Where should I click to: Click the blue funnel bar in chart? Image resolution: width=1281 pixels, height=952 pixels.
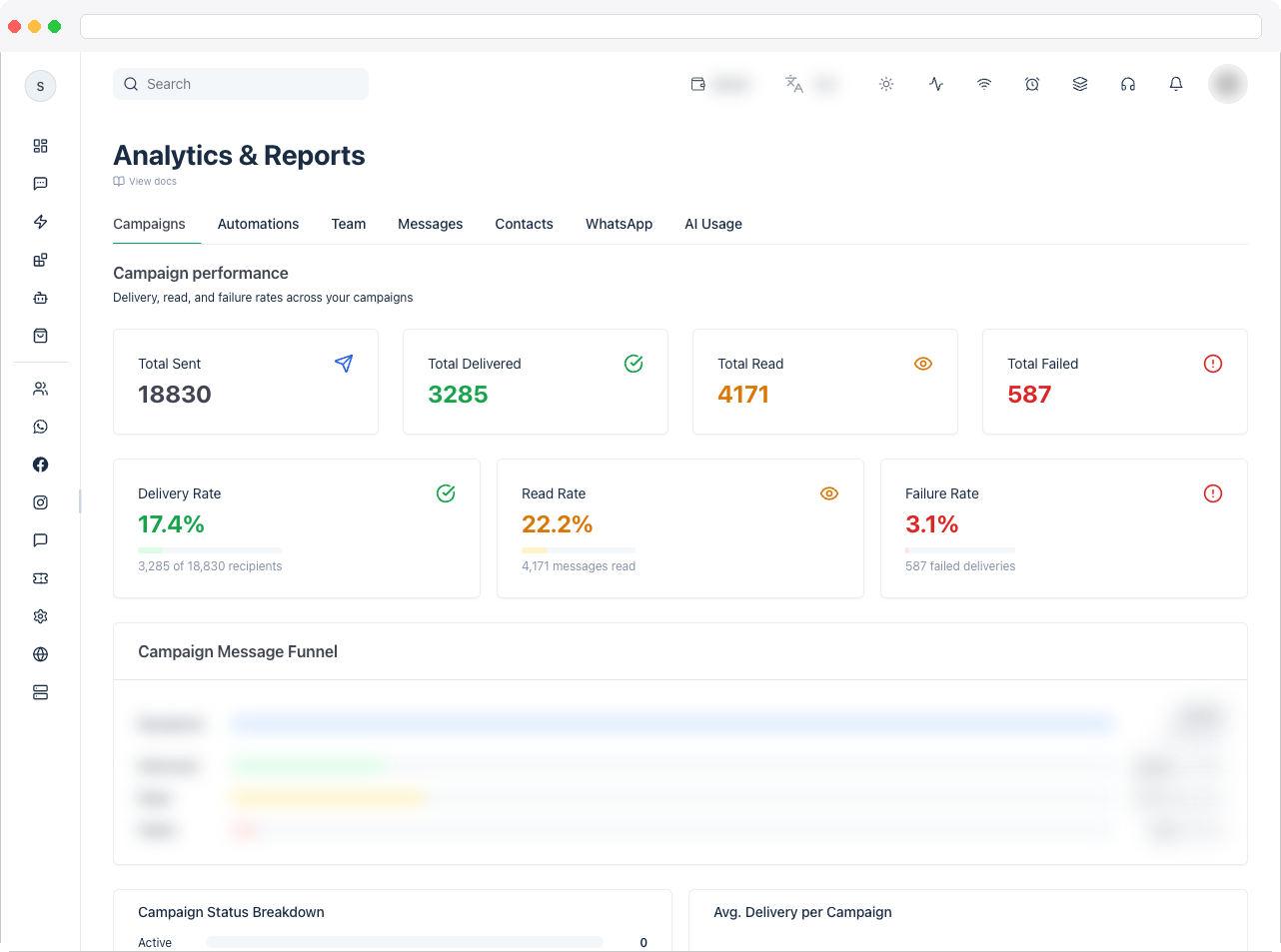(x=671, y=723)
